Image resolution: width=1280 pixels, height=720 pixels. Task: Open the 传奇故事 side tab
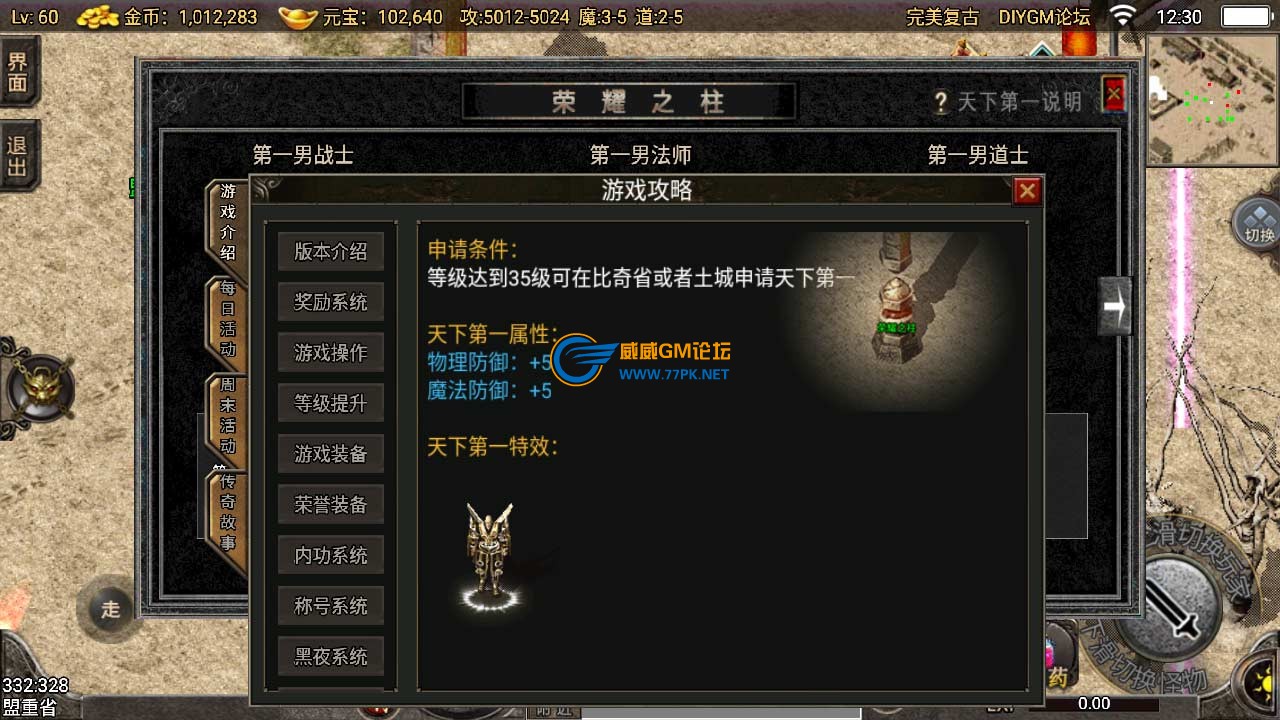[x=228, y=512]
